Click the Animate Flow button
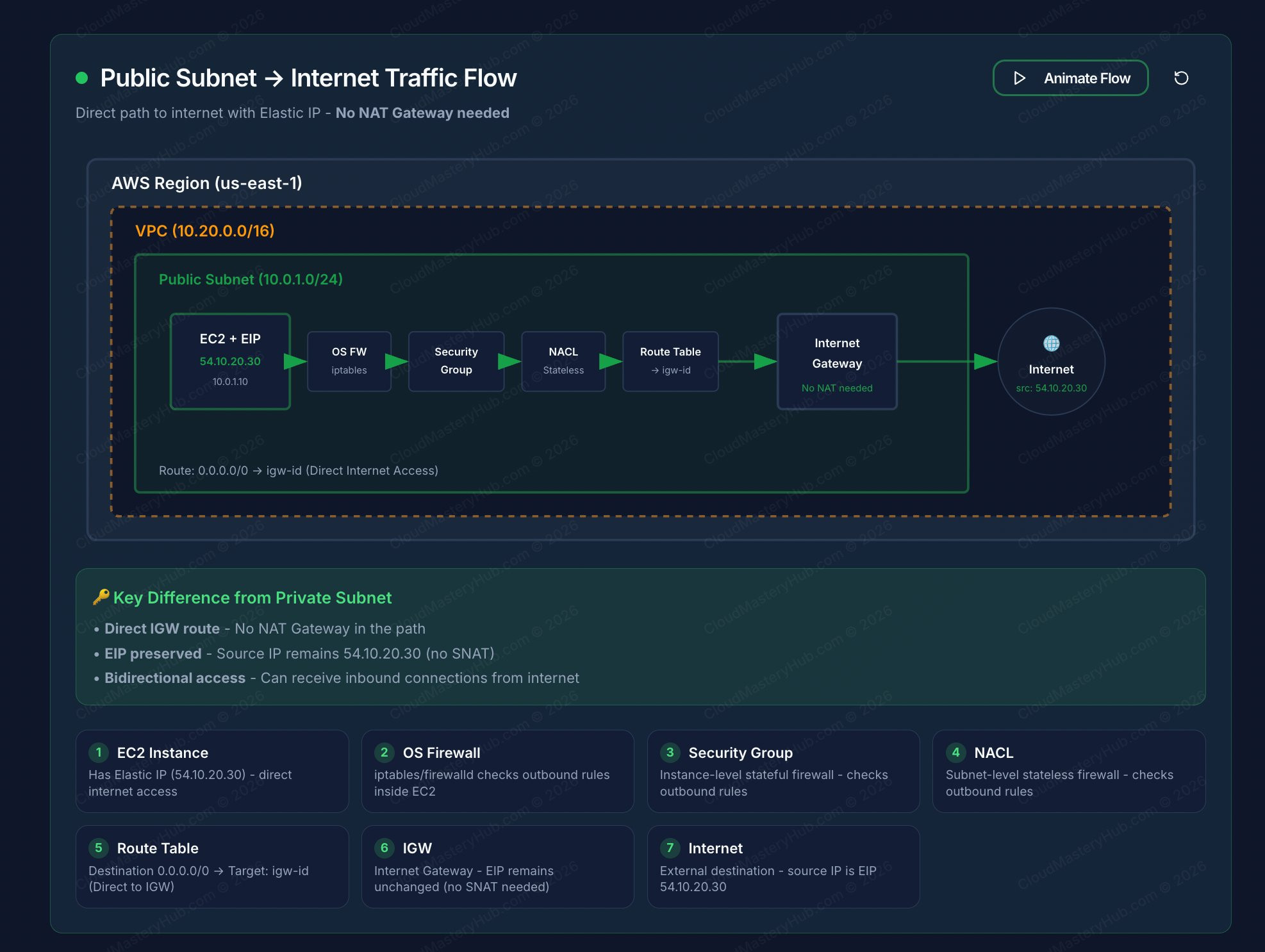This screenshot has width=1265, height=952. click(x=1070, y=78)
